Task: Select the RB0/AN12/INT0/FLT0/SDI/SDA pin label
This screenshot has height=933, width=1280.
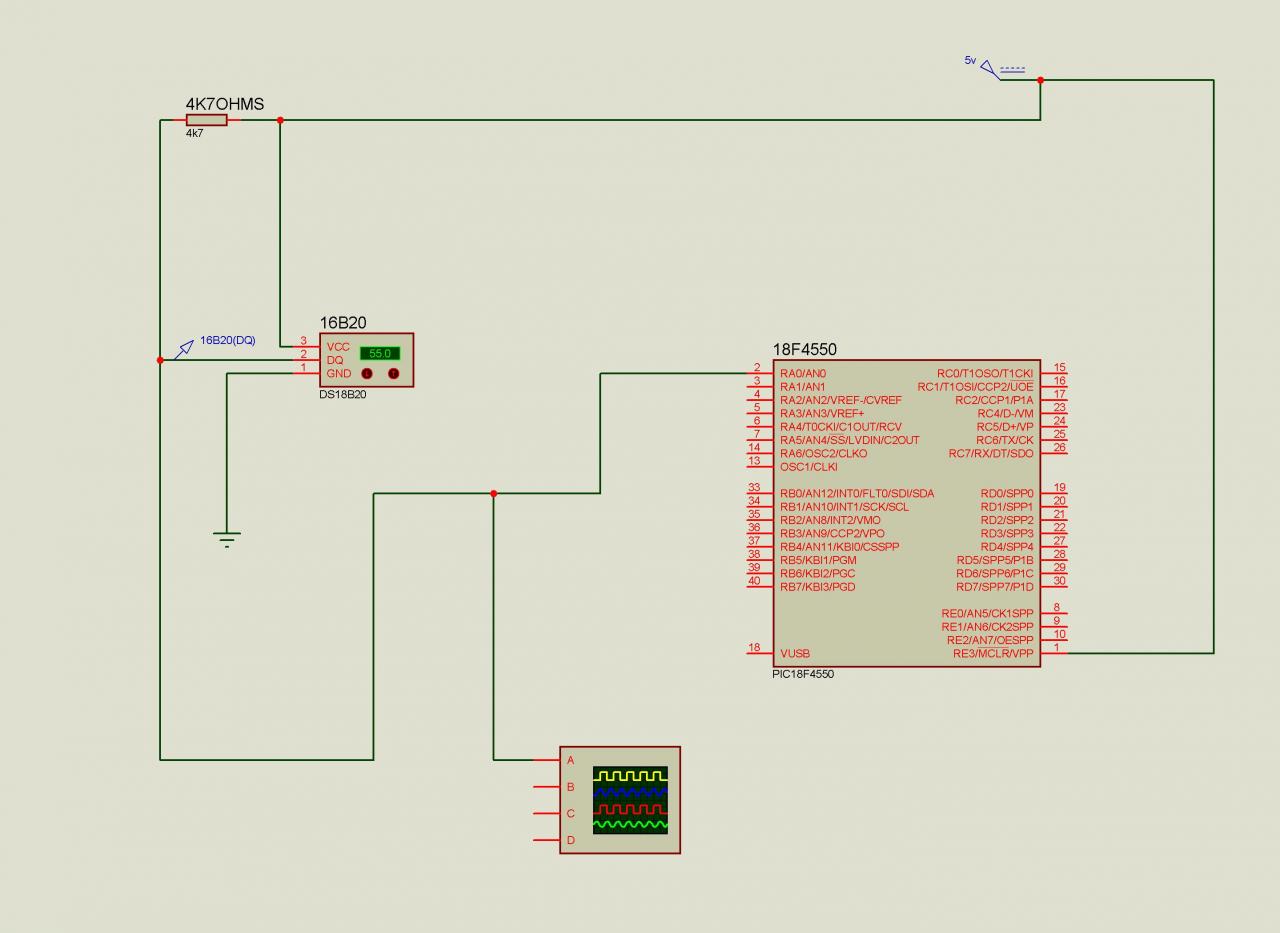Action: (x=857, y=494)
